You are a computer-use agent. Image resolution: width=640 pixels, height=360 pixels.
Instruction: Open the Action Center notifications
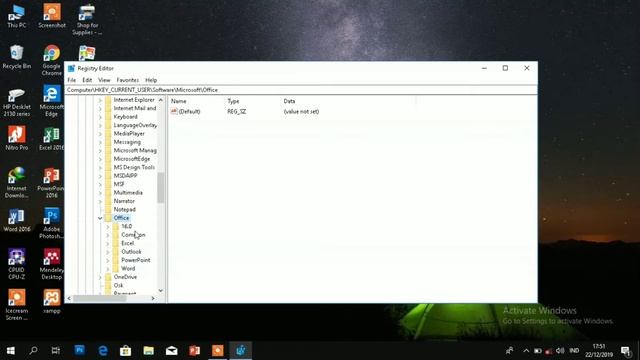click(626, 351)
